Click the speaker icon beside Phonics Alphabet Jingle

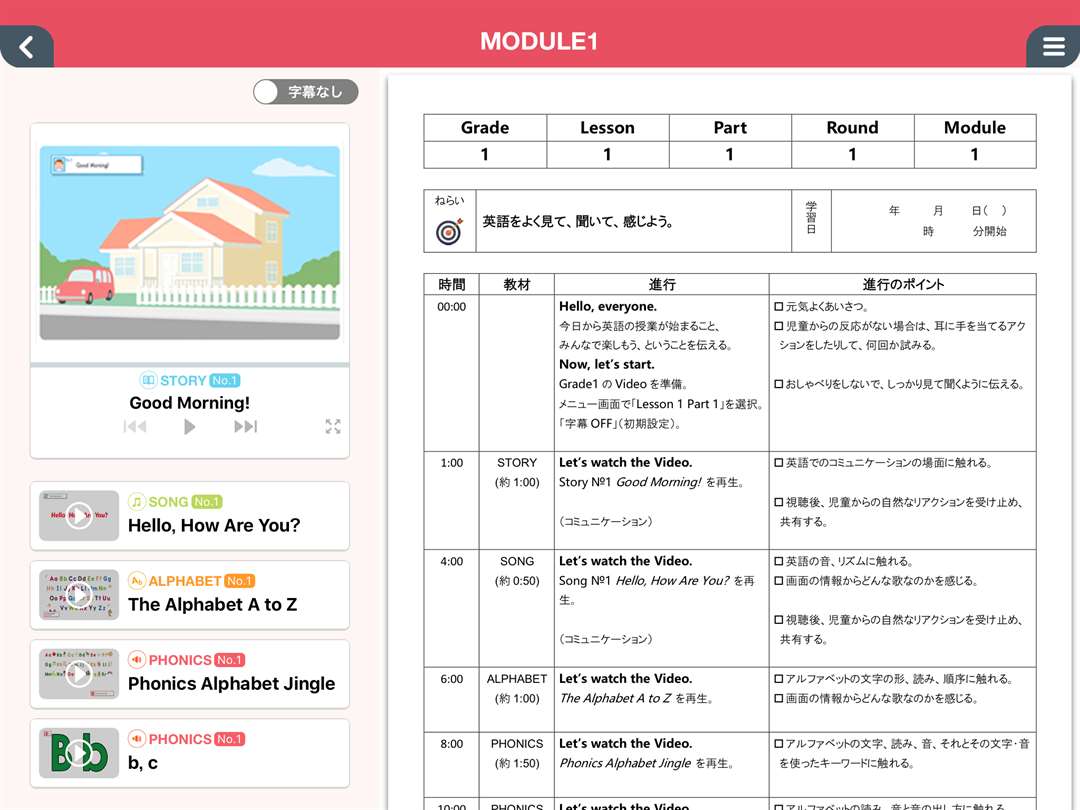coord(137,660)
